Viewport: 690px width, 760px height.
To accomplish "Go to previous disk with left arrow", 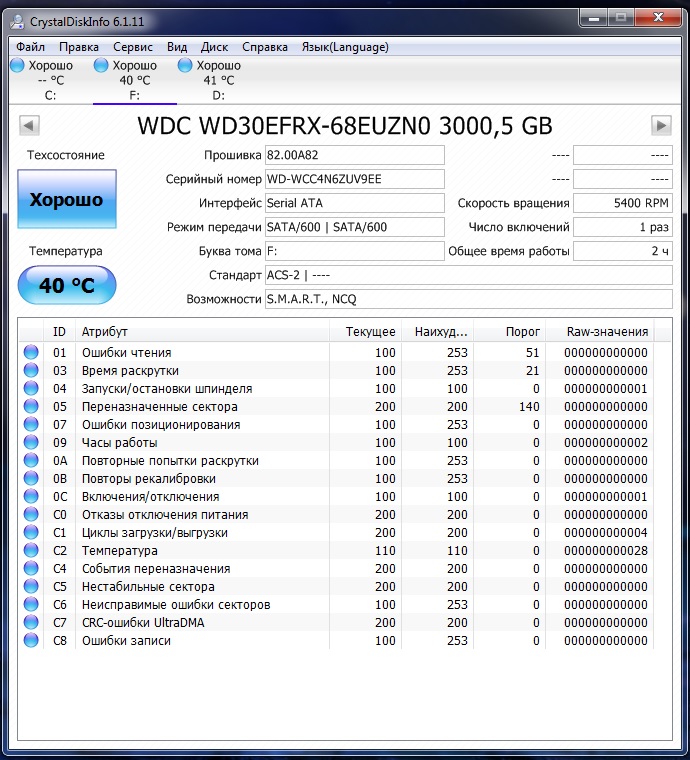I will pos(29,126).
